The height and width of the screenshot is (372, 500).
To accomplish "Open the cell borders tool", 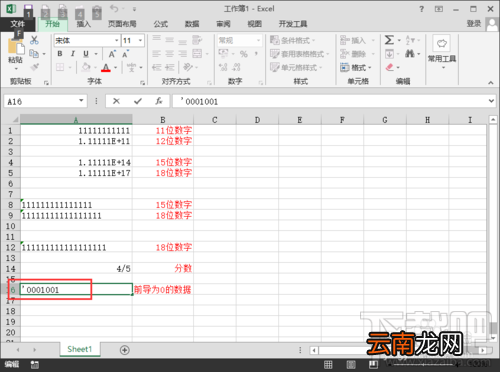I will click(x=60, y=67).
